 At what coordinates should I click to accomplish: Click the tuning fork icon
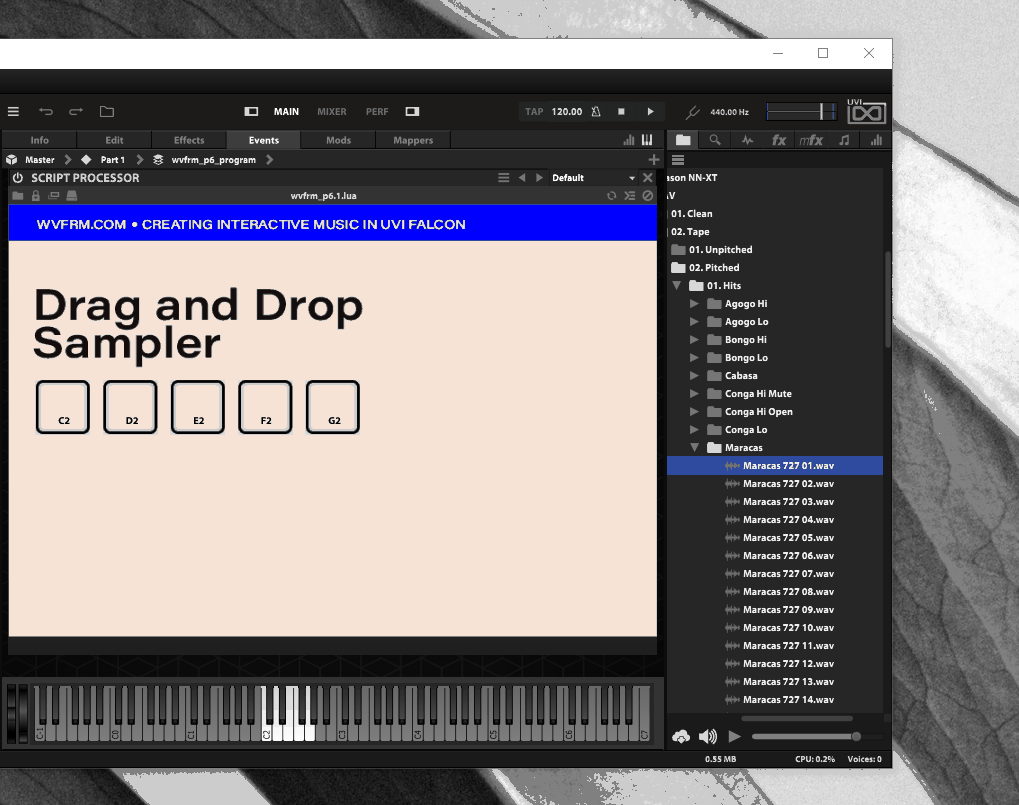692,112
